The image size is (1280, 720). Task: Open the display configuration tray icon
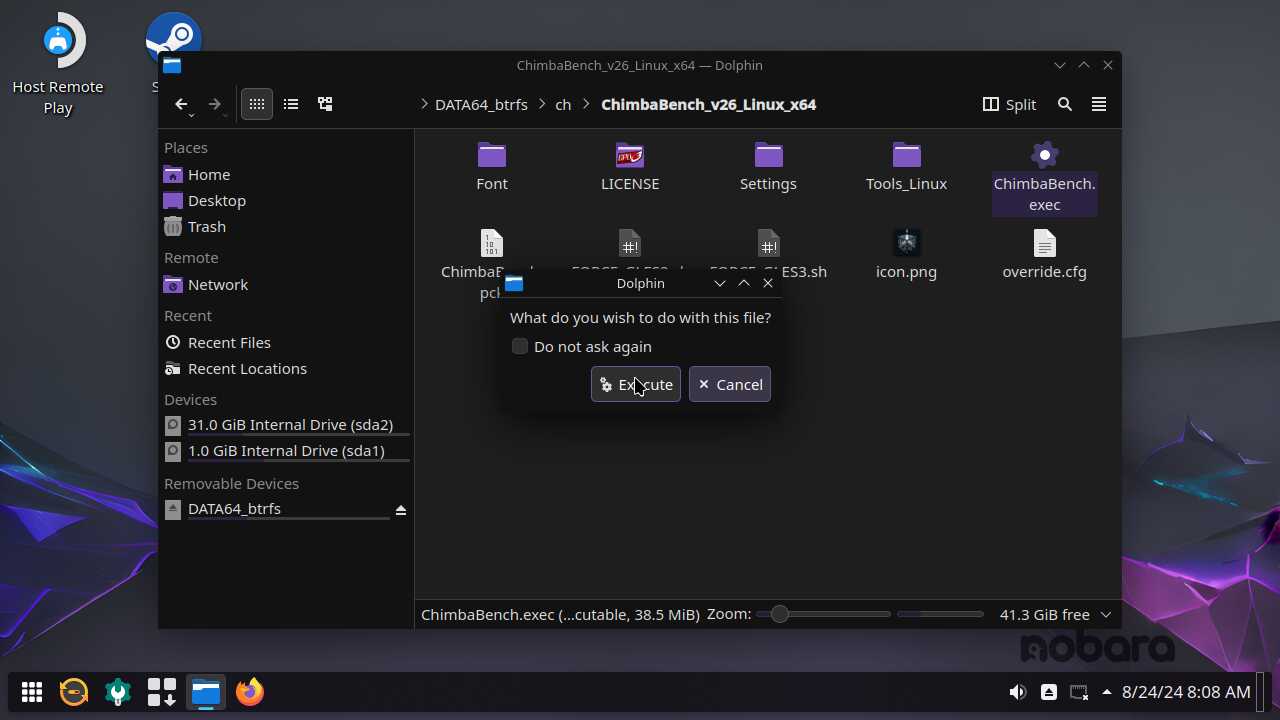pyautogui.click(x=1078, y=692)
